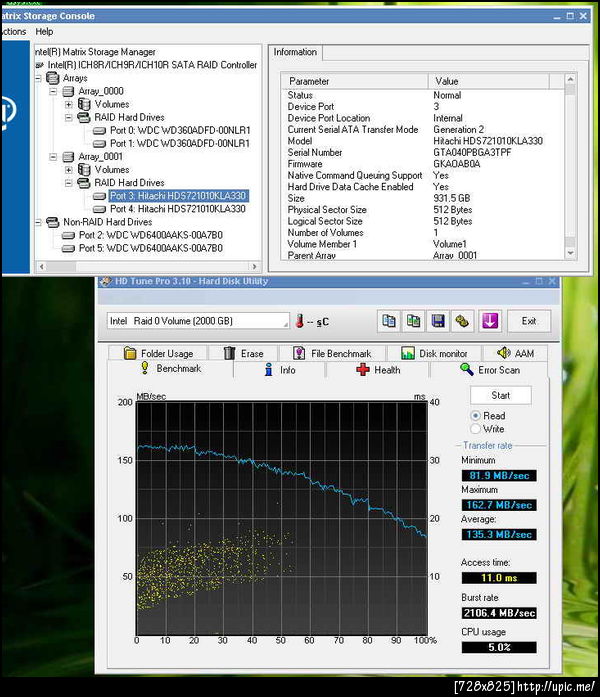
Task: Click the drive icon beside Port 2
Action: [68, 235]
